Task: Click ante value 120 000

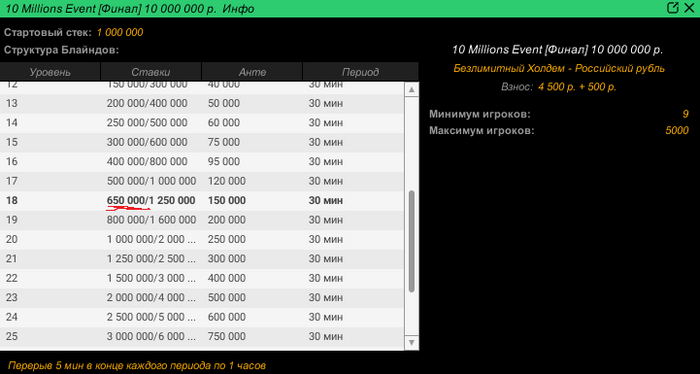Action: click(x=226, y=181)
